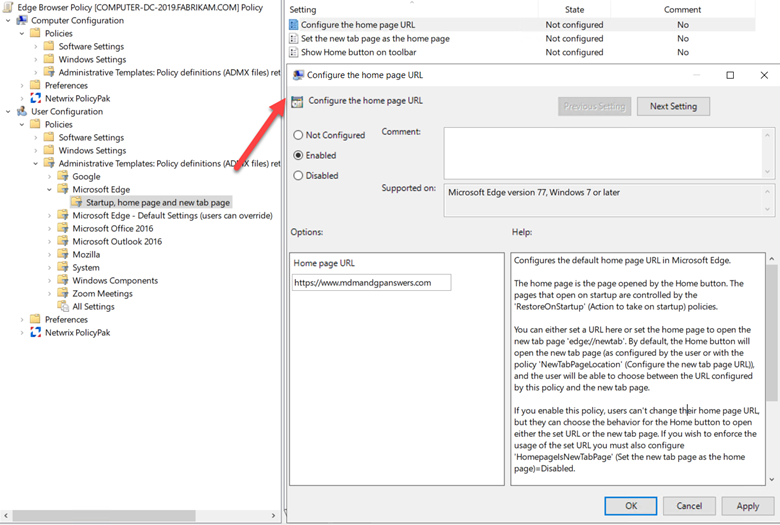
Task: Click the dialog title bar policy icon
Action: click(298, 75)
